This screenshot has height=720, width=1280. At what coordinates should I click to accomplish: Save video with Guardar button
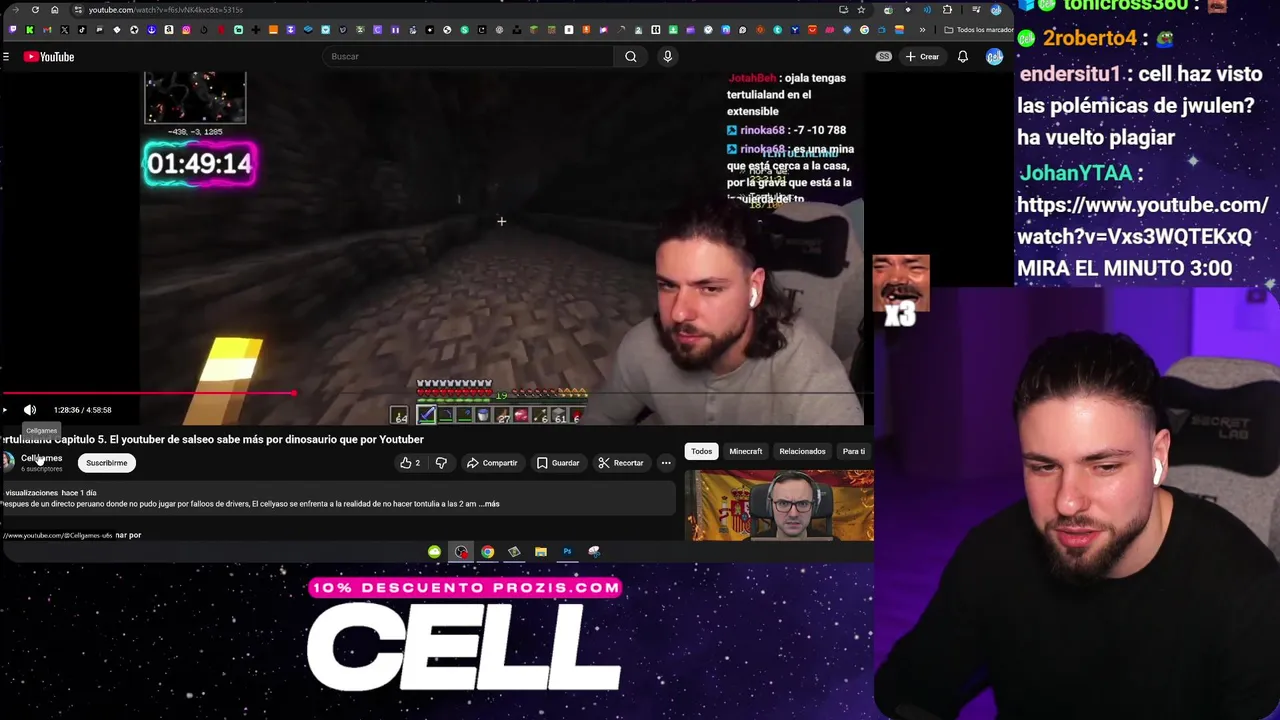pos(558,463)
